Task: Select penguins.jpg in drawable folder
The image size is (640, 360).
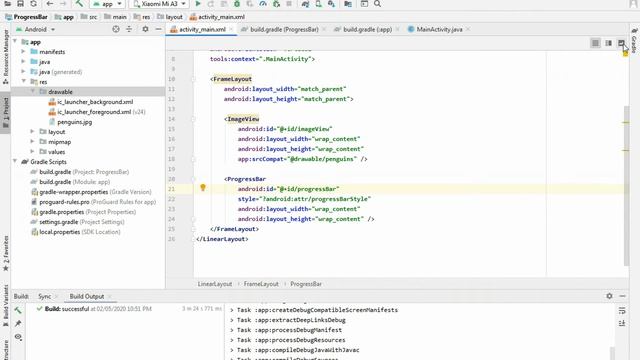Action: point(74,122)
